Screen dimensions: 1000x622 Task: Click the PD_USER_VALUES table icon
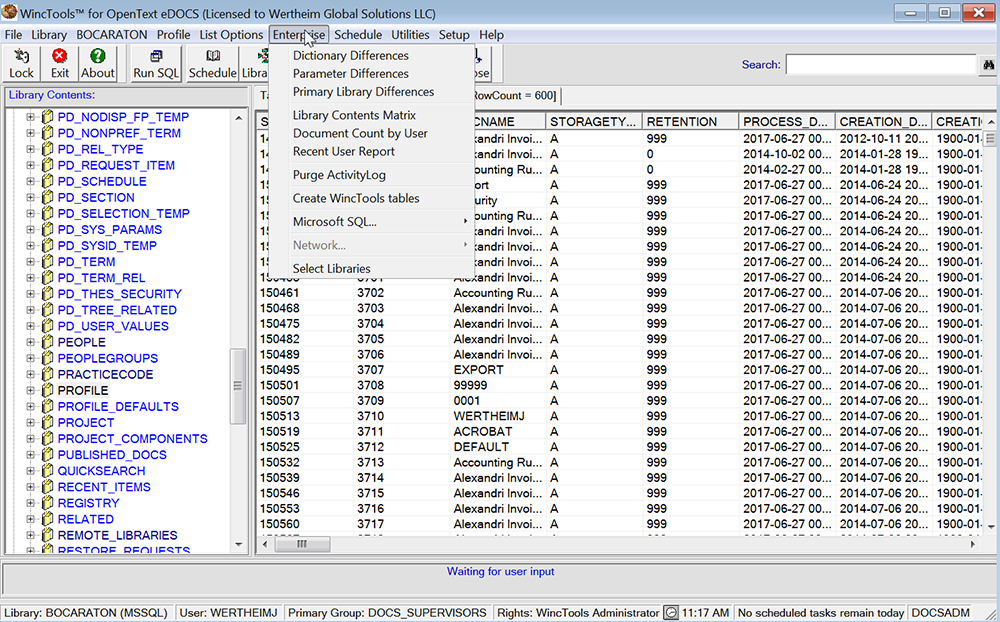(x=47, y=326)
